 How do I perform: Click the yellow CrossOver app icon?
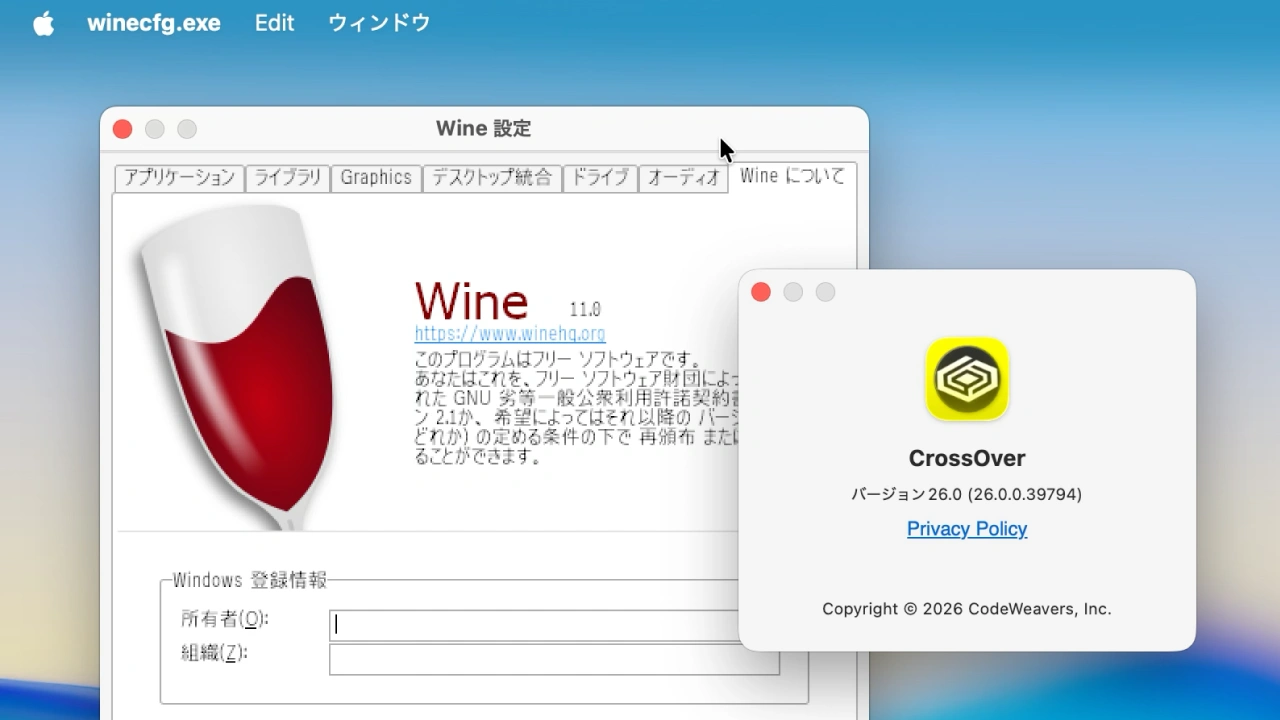[x=966, y=378]
